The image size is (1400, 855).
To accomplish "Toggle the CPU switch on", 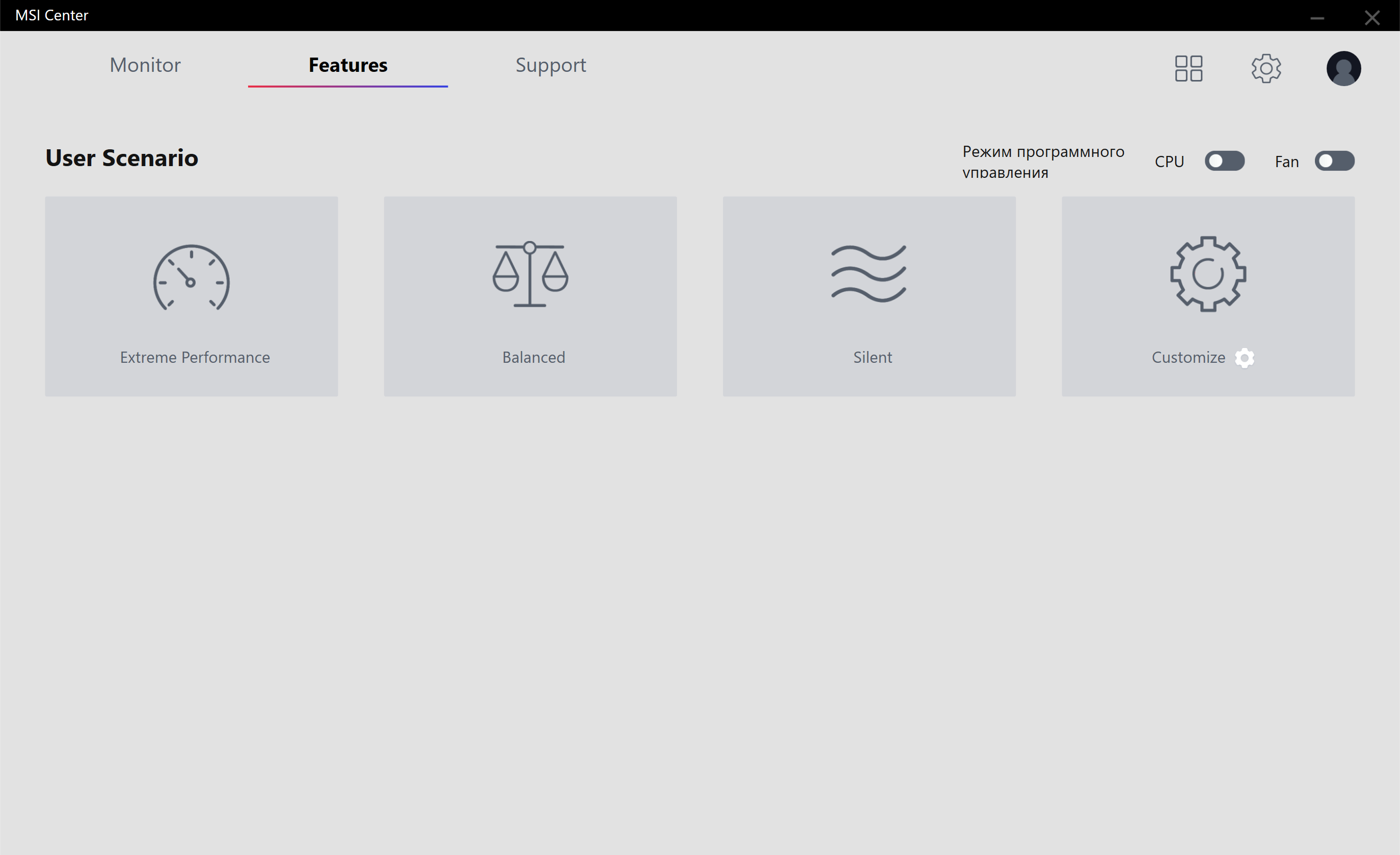I will coord(1224,162).
